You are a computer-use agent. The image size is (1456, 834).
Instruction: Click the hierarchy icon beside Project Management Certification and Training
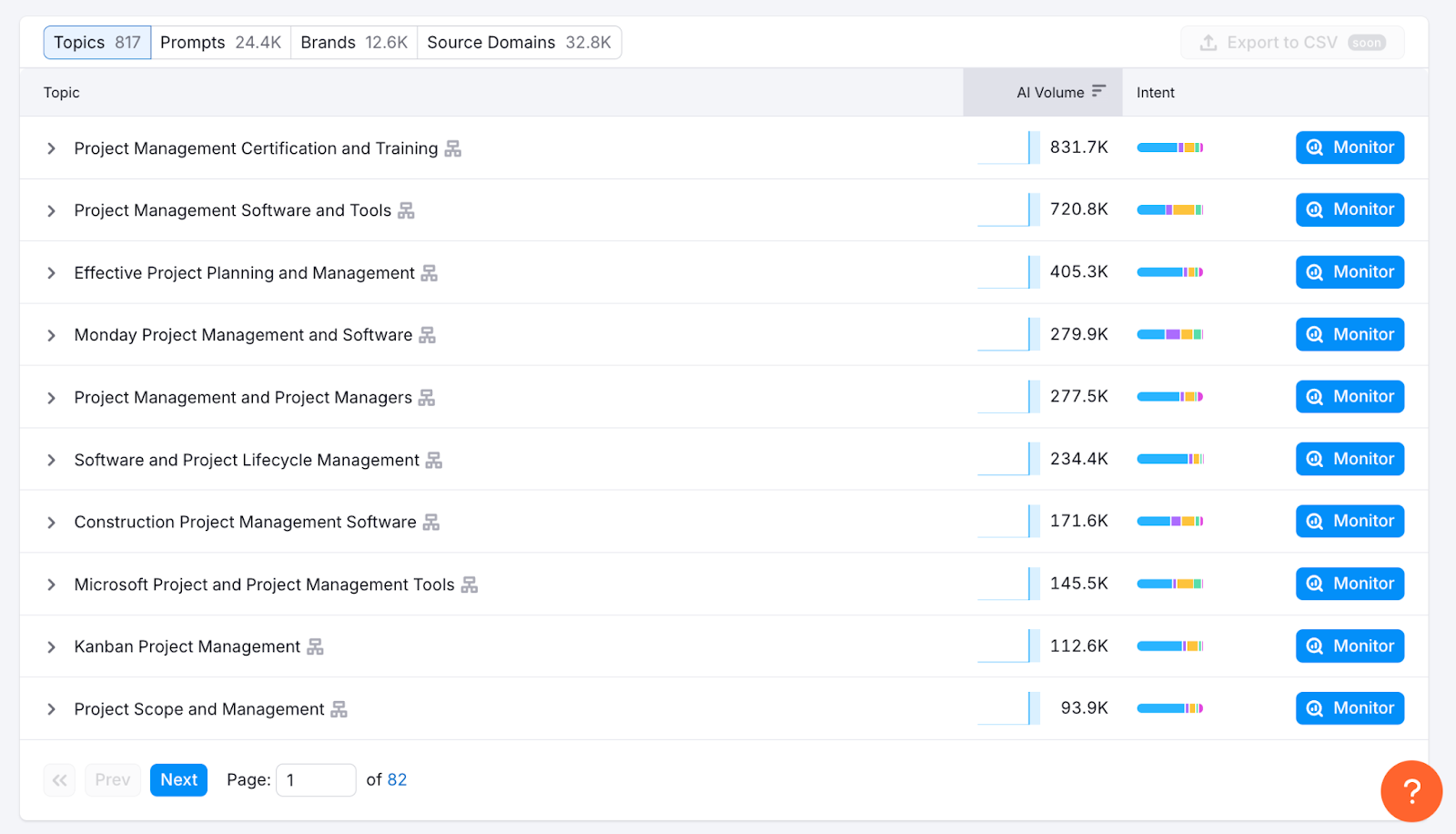click(x=452, y=148)
